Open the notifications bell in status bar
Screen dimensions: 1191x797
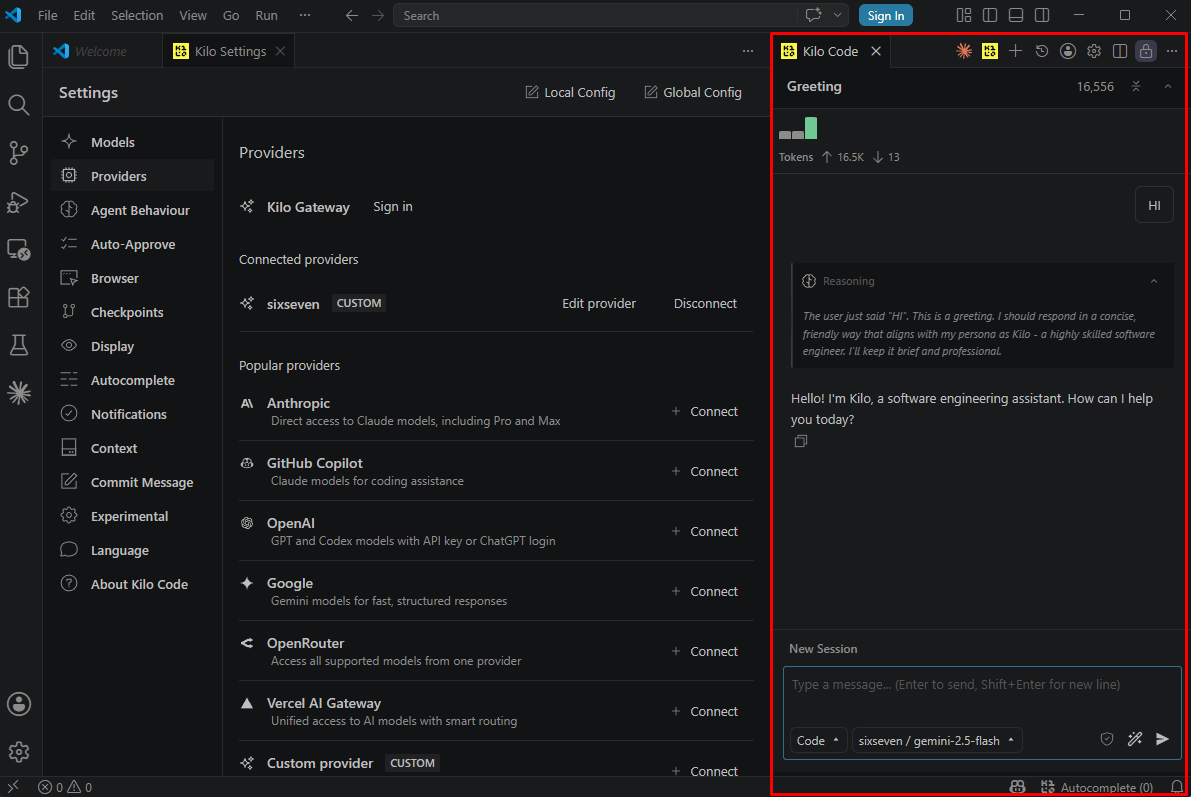point(1177,787)
